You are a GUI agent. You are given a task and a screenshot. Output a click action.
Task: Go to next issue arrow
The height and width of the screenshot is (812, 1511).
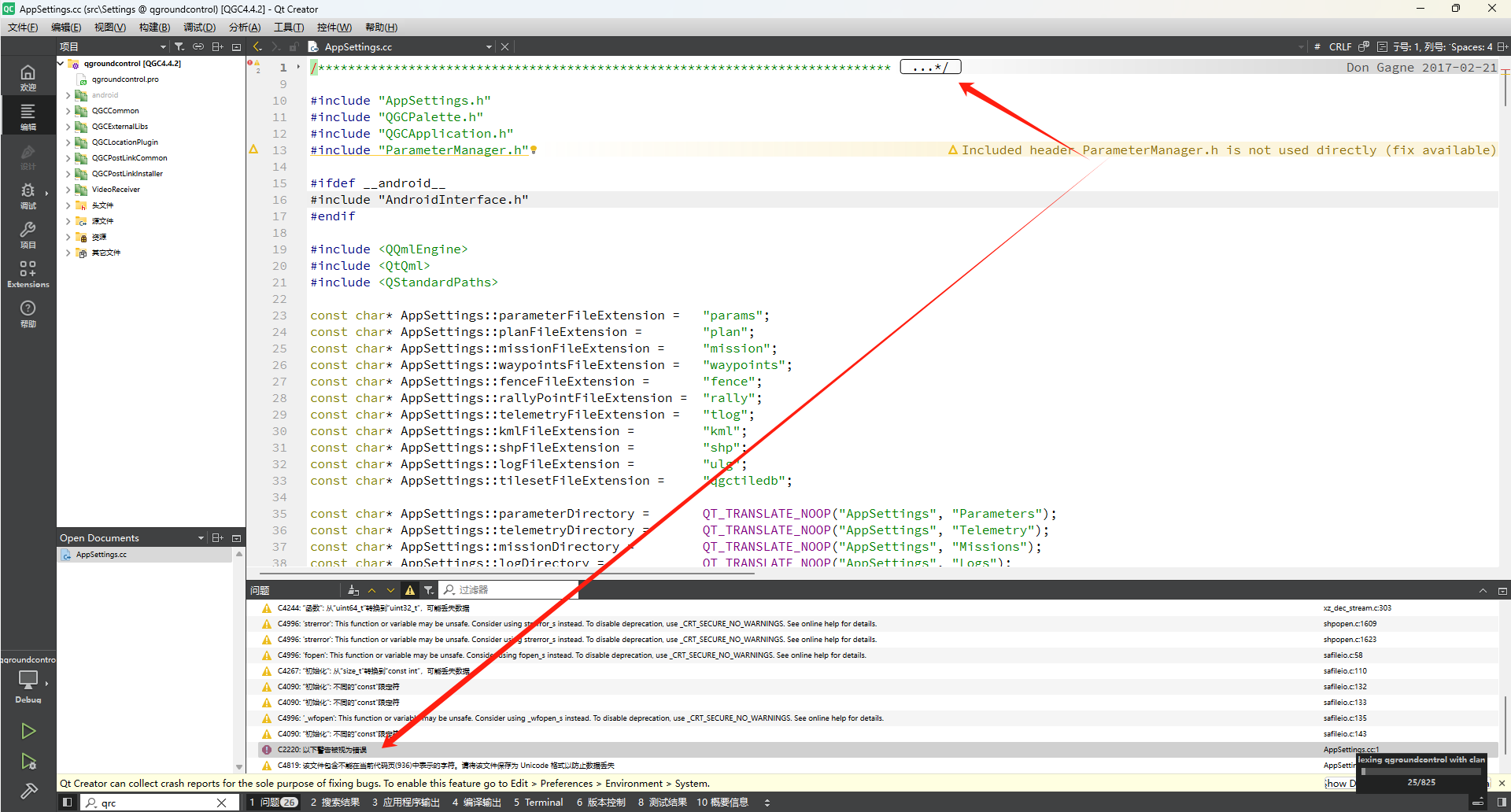391,590
